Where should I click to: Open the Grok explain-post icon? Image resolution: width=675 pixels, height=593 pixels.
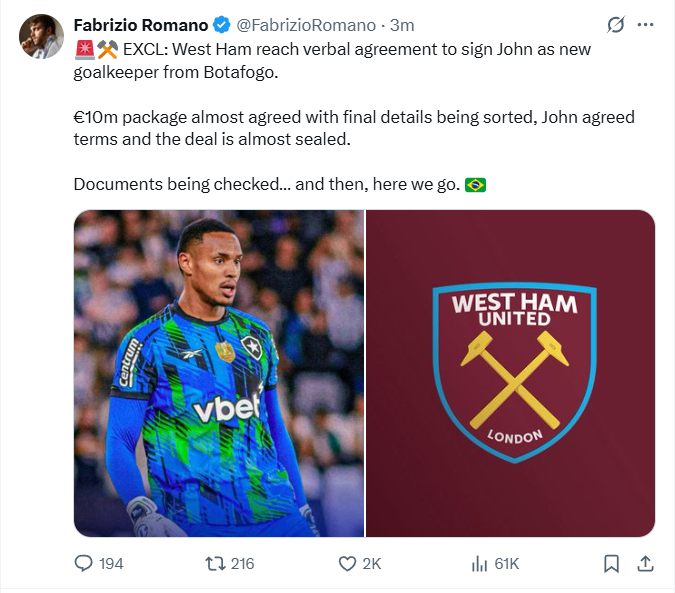click(x=617, y=25)
